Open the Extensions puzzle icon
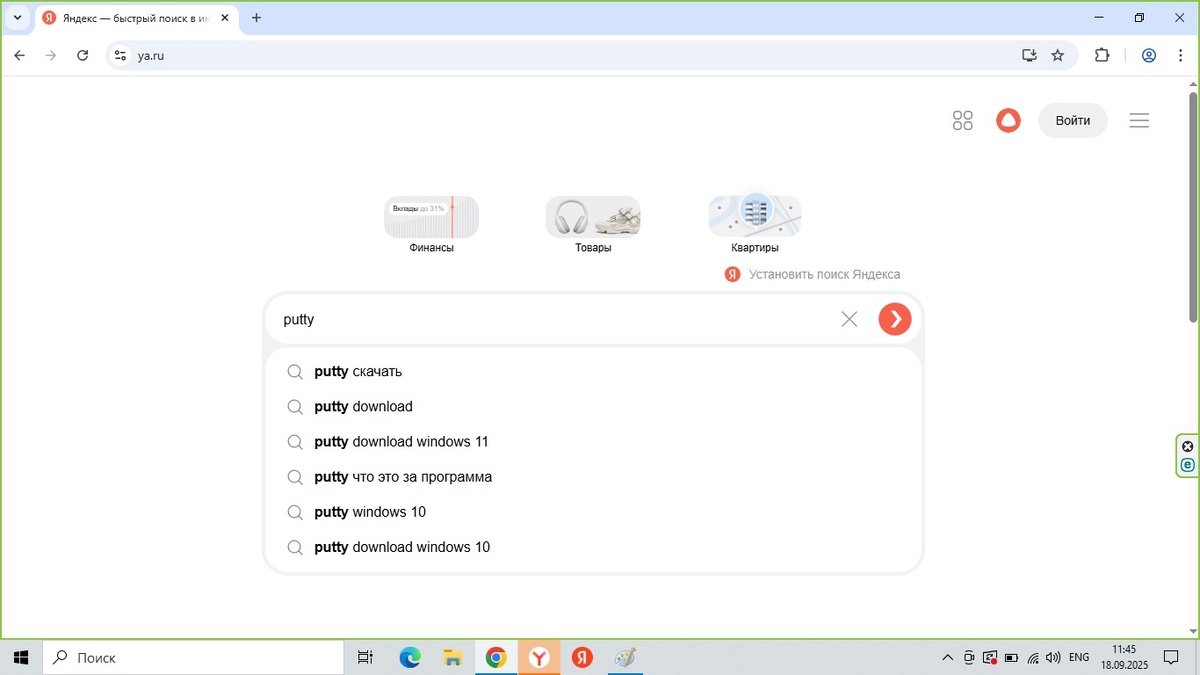Image resolution: width=1200 pixels, height=675 pixels. tap(1102, 56)
